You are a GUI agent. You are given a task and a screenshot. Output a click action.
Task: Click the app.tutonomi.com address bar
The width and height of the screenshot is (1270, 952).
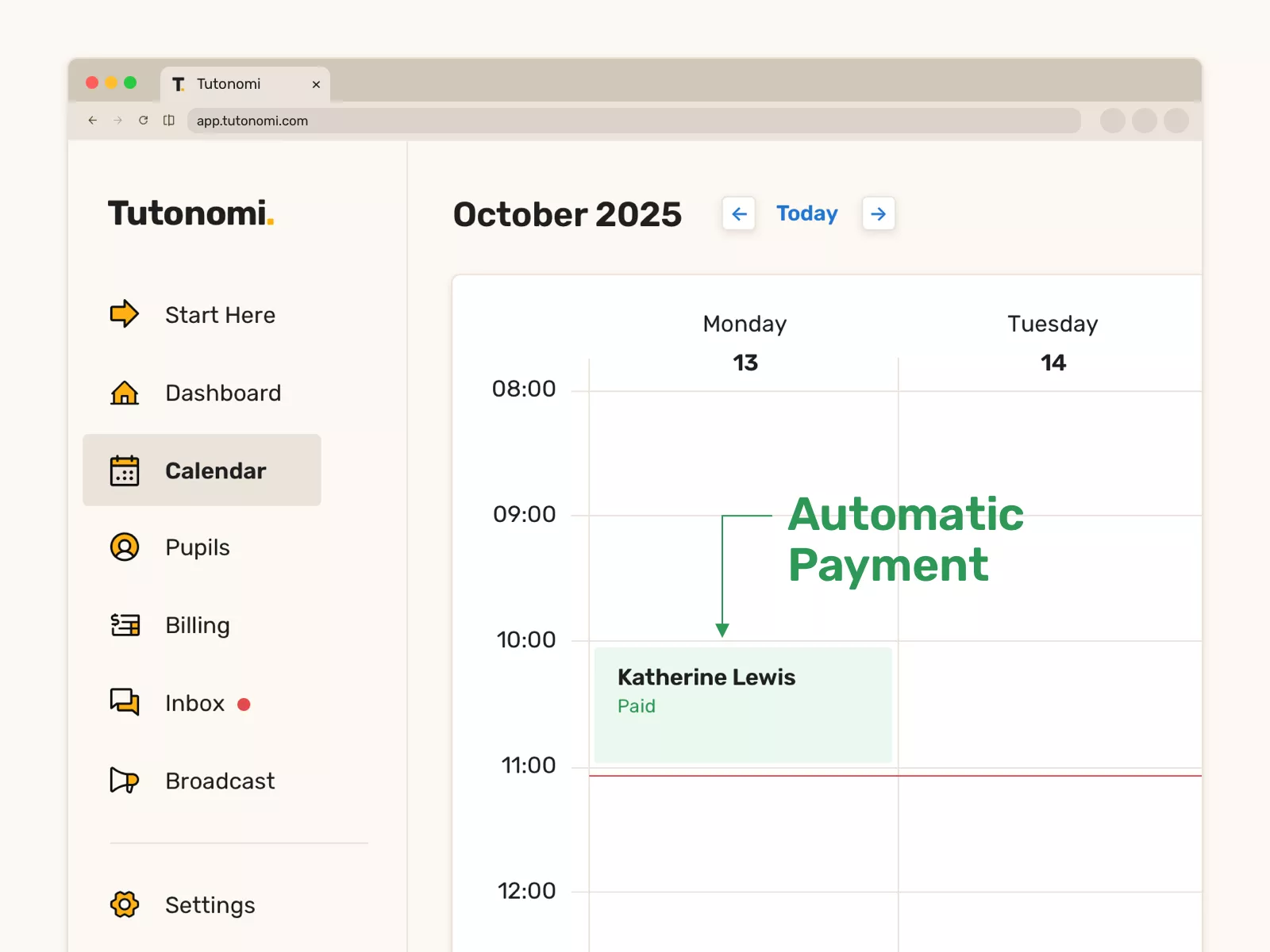633,121
